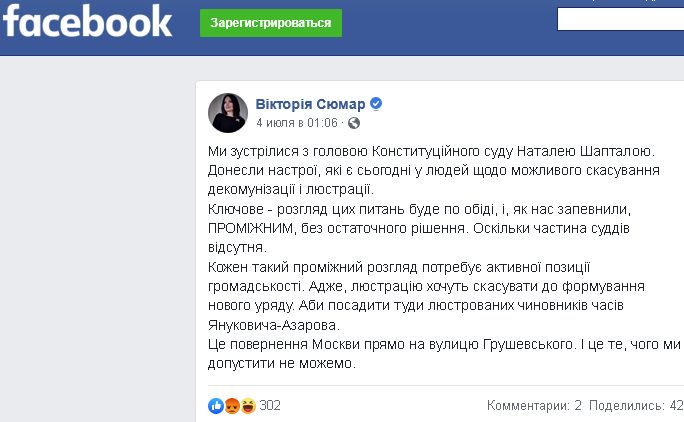This screenshot has height=422, width=684.
Task: Click the Facebook logo
Action: pos(87,21)
